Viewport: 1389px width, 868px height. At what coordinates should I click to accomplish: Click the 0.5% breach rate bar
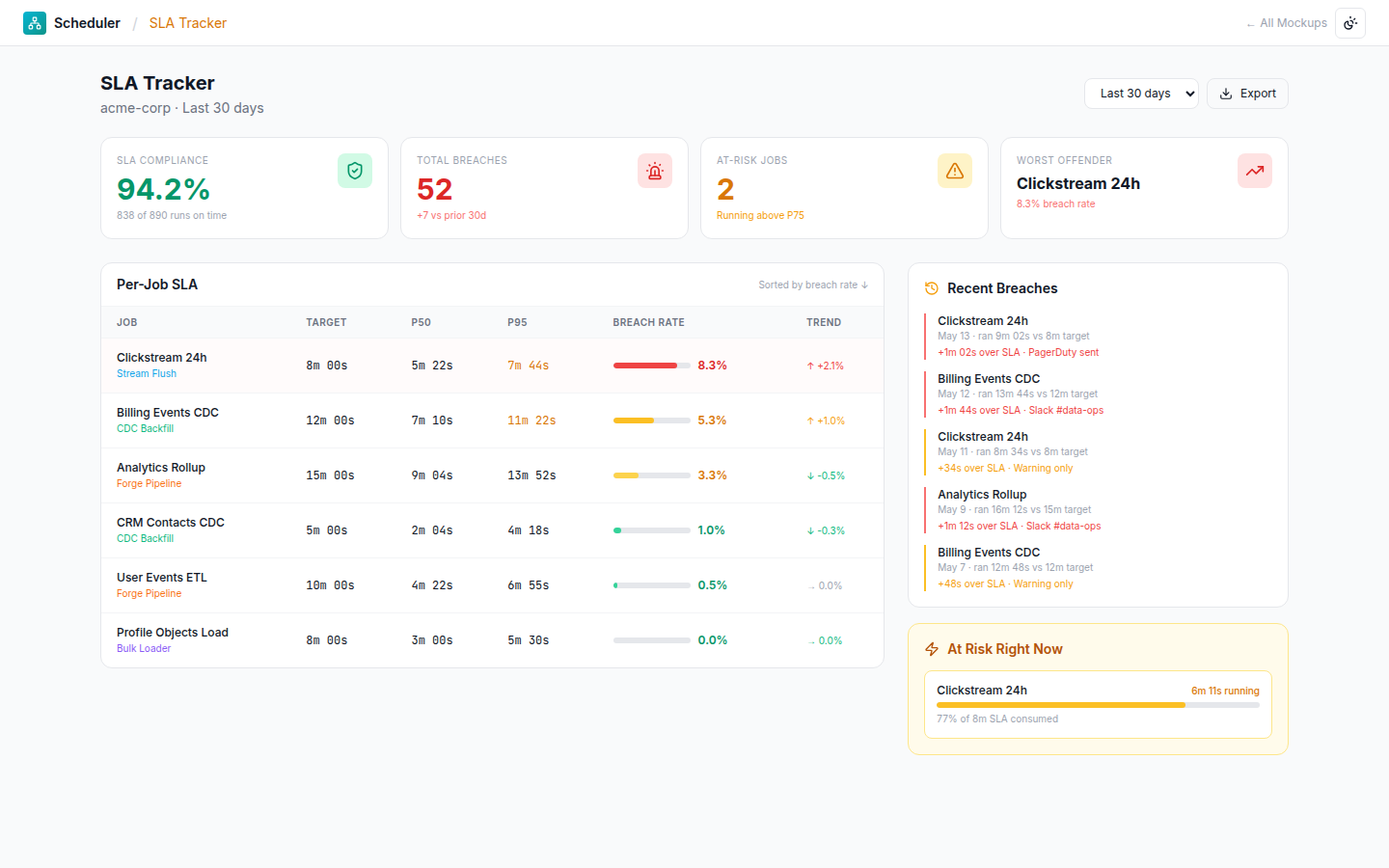(651, 585)
